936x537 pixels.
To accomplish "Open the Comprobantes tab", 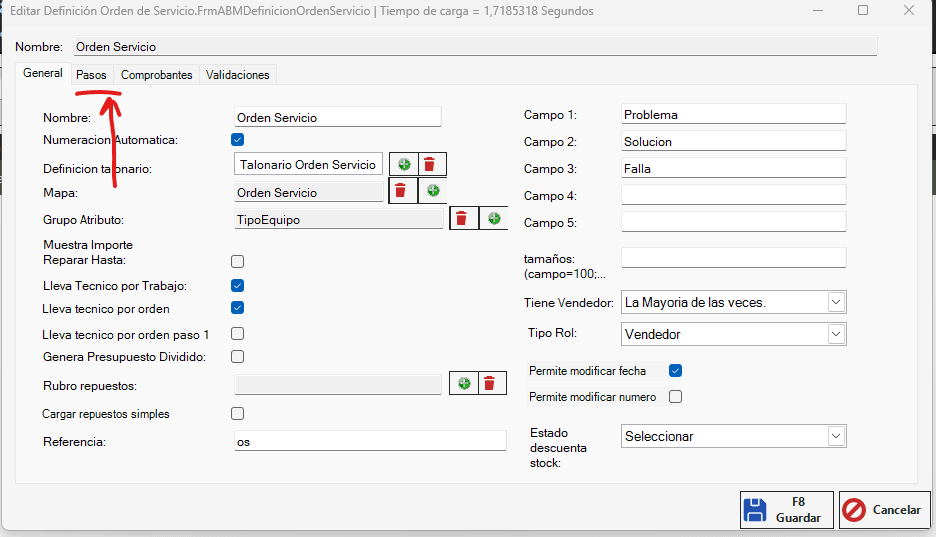I will pos(156,75).
